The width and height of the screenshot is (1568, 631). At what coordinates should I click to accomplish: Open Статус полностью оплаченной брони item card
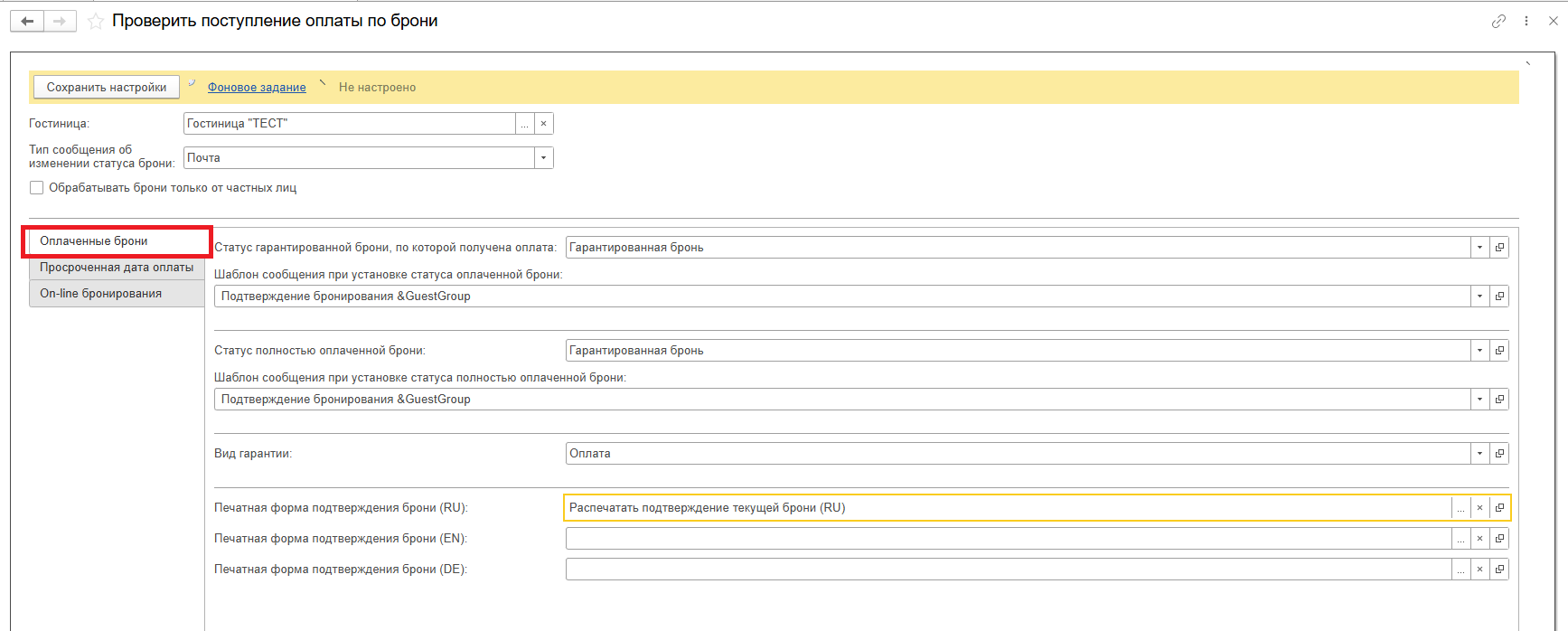point(1499,351)
